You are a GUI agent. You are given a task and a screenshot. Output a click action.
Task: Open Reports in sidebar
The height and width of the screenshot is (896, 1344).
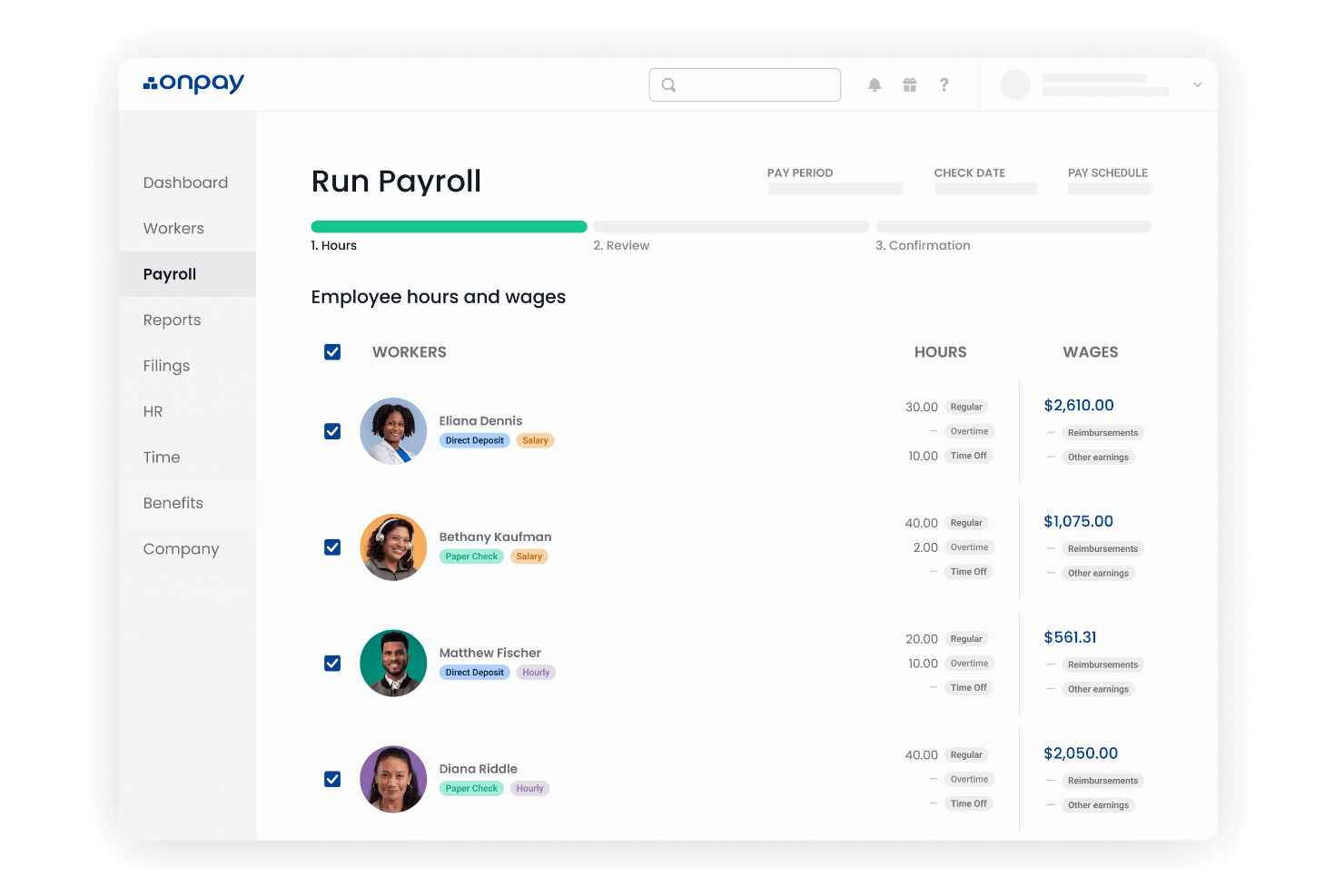point(172,320)
